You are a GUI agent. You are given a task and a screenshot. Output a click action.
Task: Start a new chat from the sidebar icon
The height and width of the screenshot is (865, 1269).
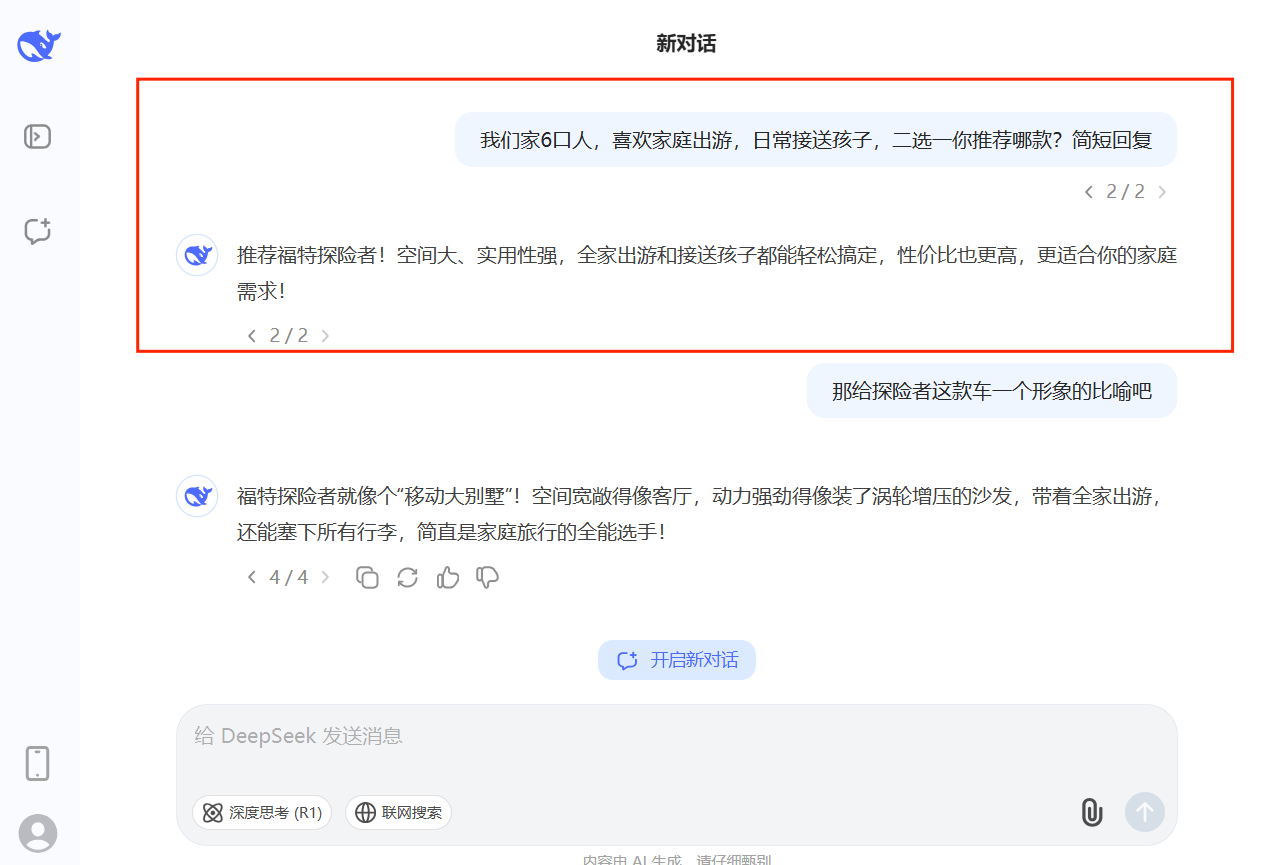37,231
